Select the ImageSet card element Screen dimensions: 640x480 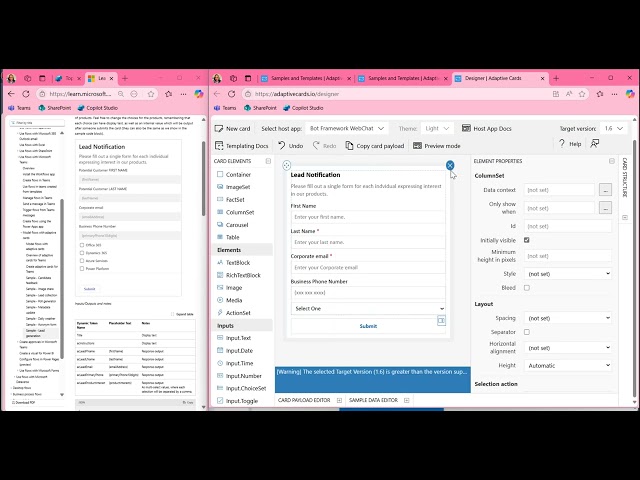tap(233, 187)
